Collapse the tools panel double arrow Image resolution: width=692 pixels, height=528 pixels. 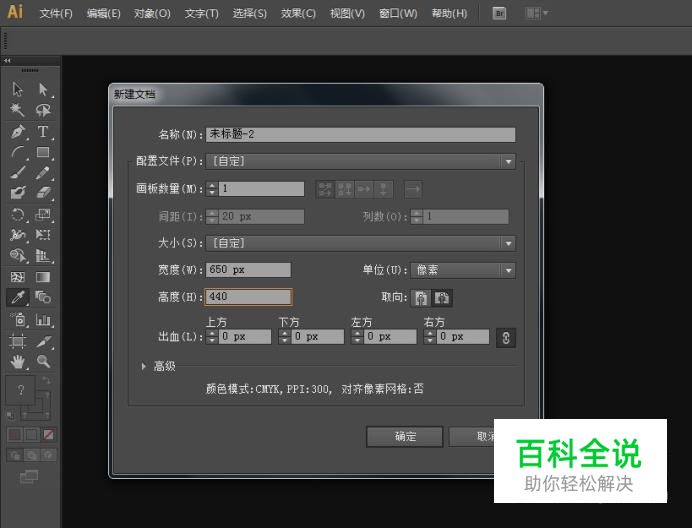click(x=7, y=60)
